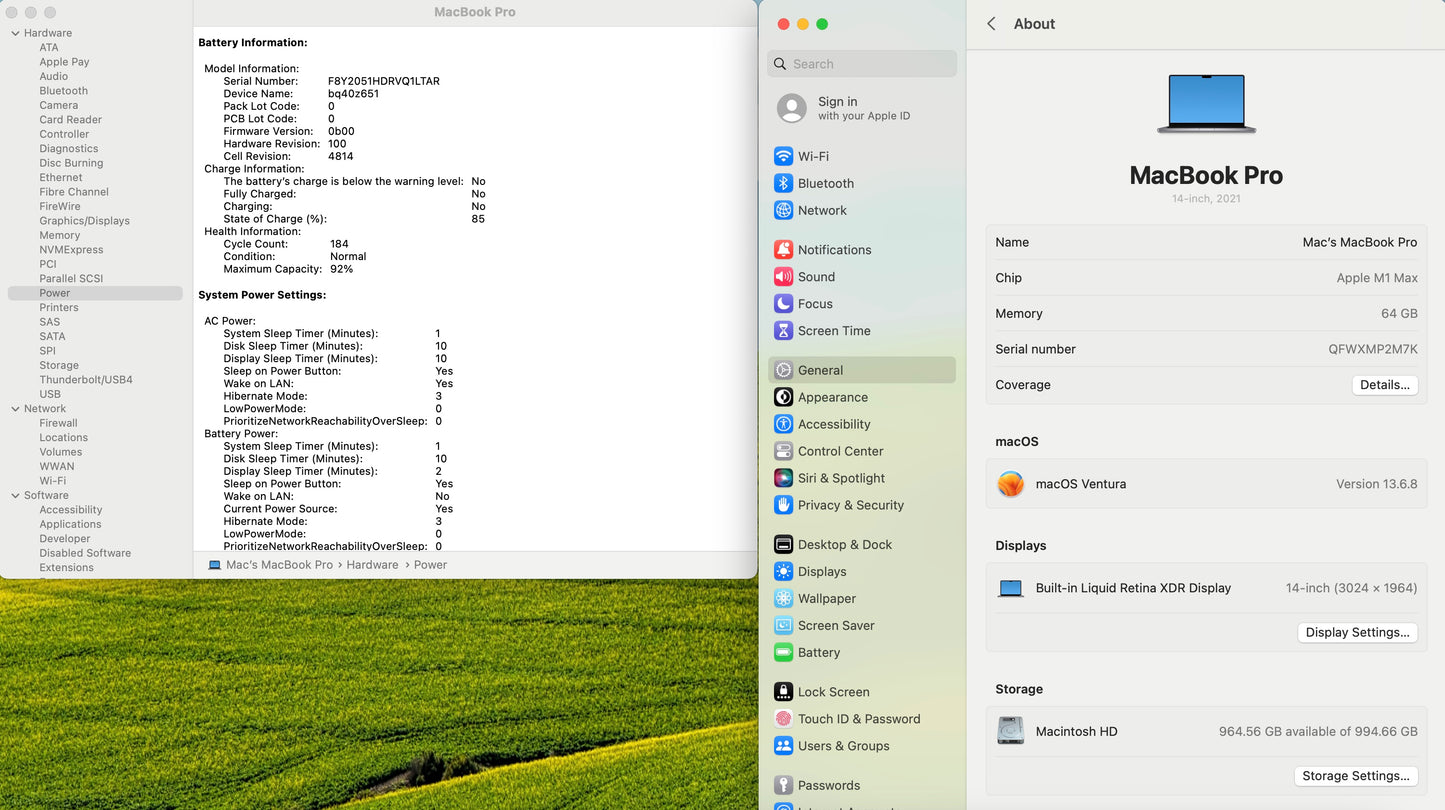Screen dimensions: 1445x810
Task: Select Thunderbolt/USB4 in Hardware list
Action: point(86,380)
